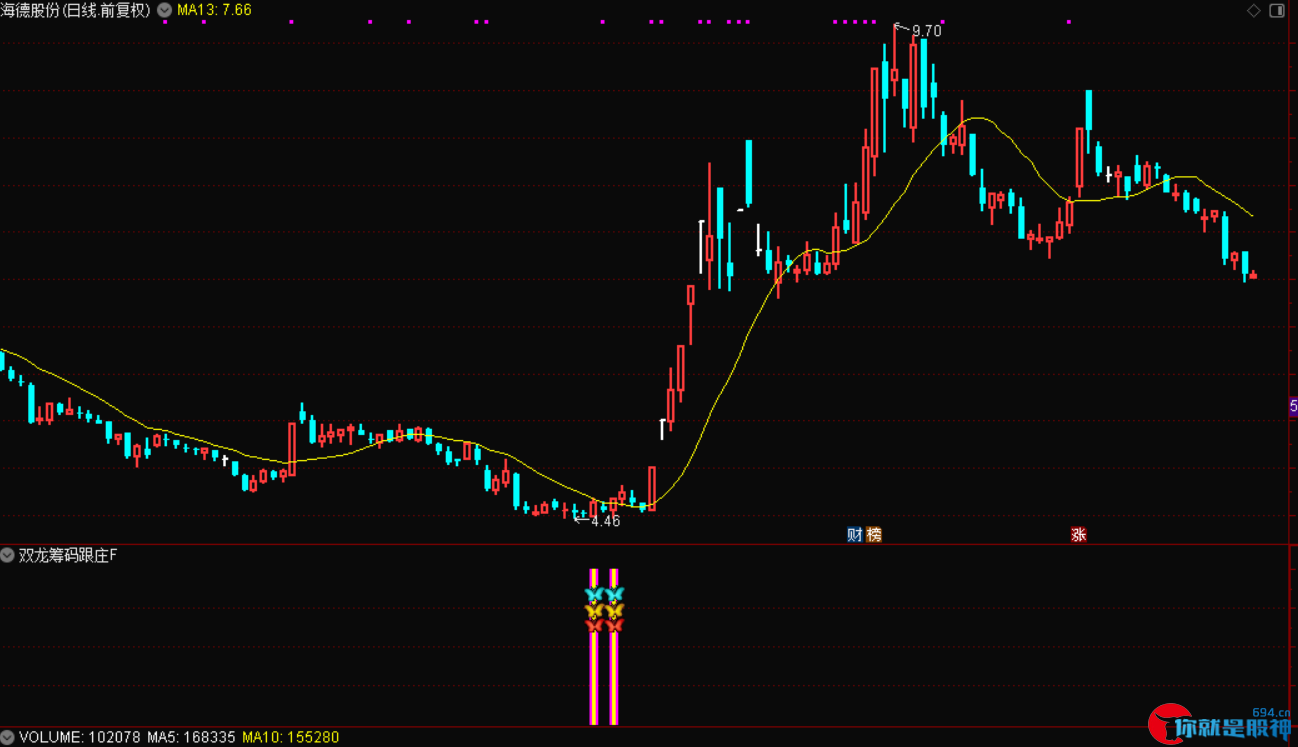
Task: Click the 财 info marker below chart
Action: (855, 535)
